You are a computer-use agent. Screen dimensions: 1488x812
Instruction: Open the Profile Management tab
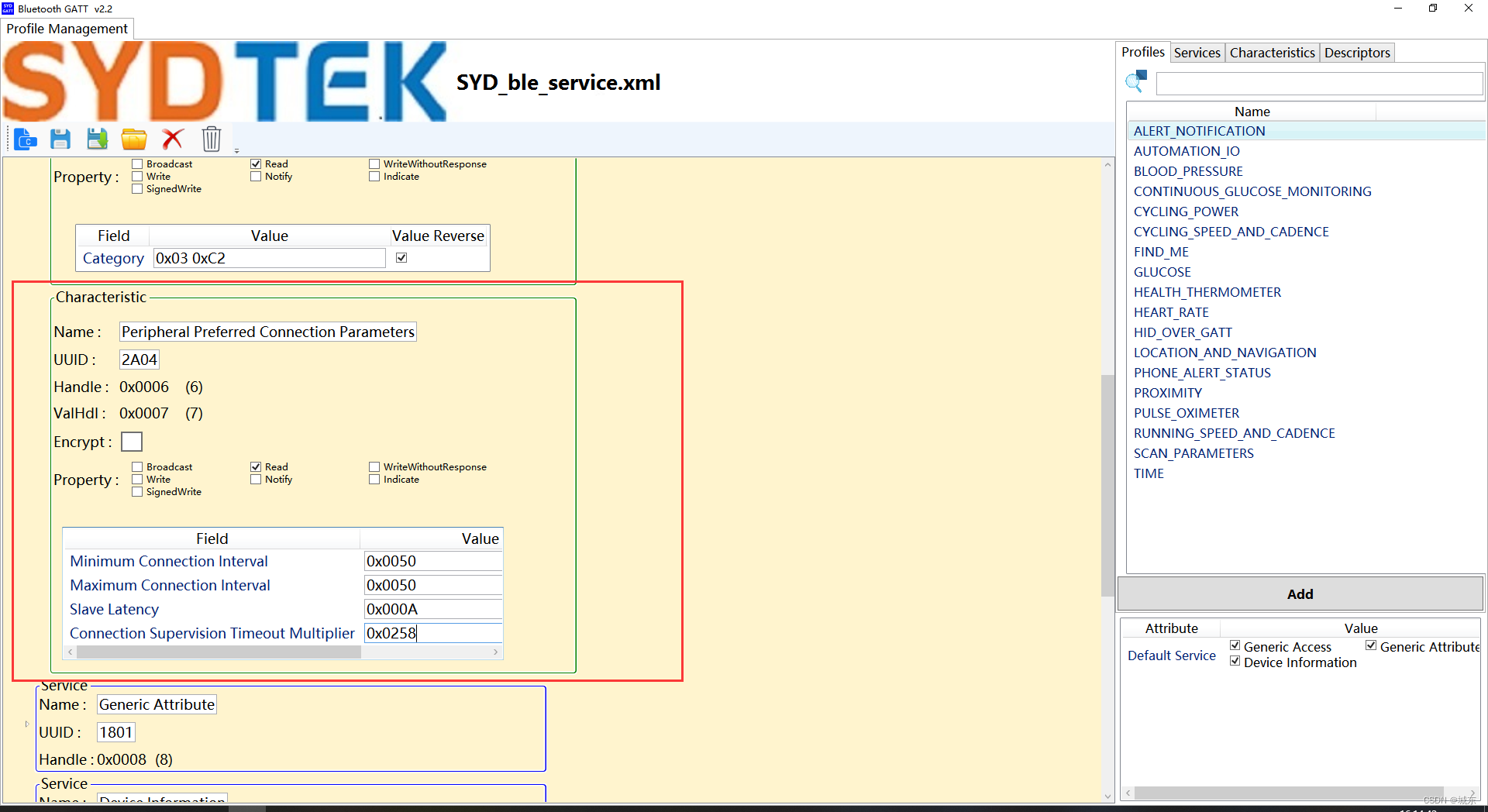tap(67, 29)
